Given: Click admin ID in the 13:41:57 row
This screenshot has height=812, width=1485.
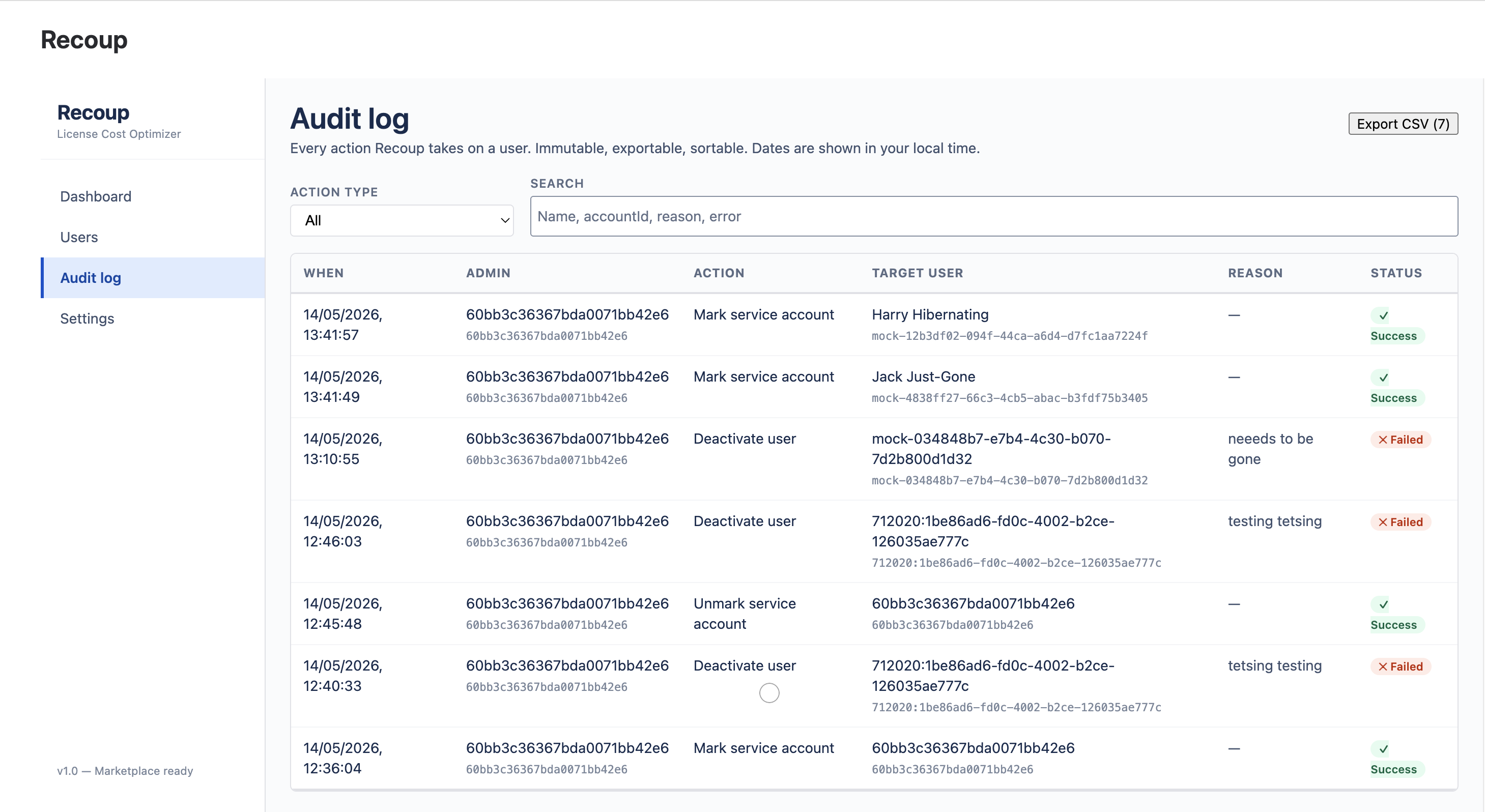Looking at the screenshot, I should point(567,314).
